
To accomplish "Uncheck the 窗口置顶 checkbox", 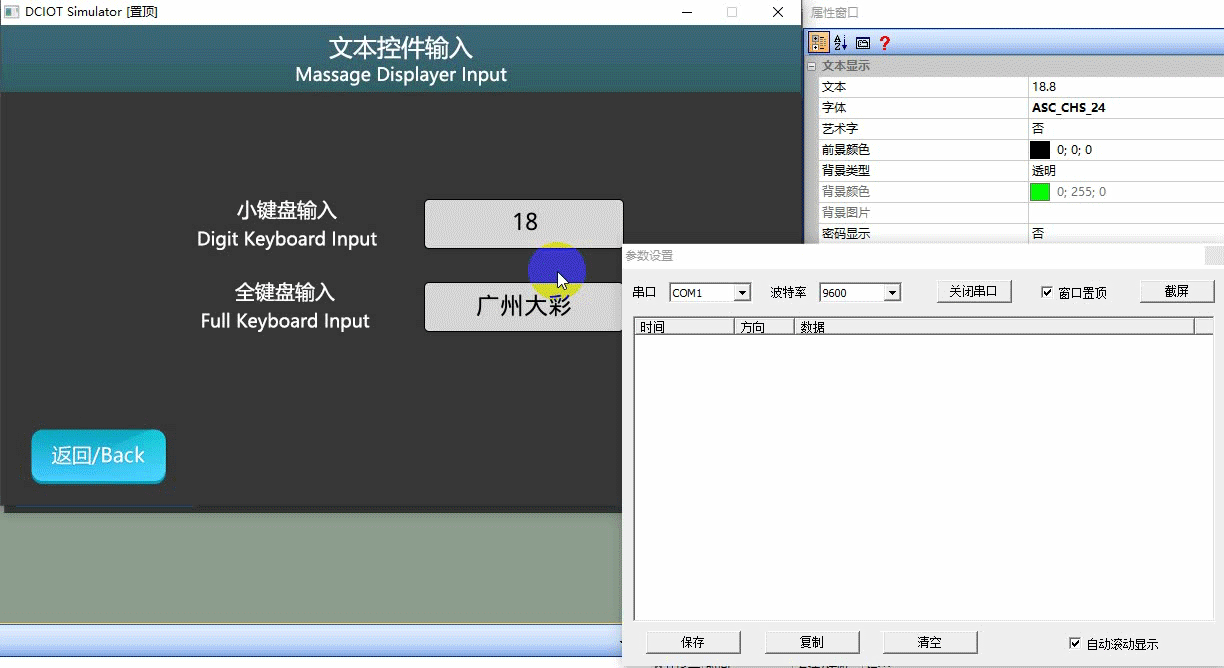I will point(1047,292).
